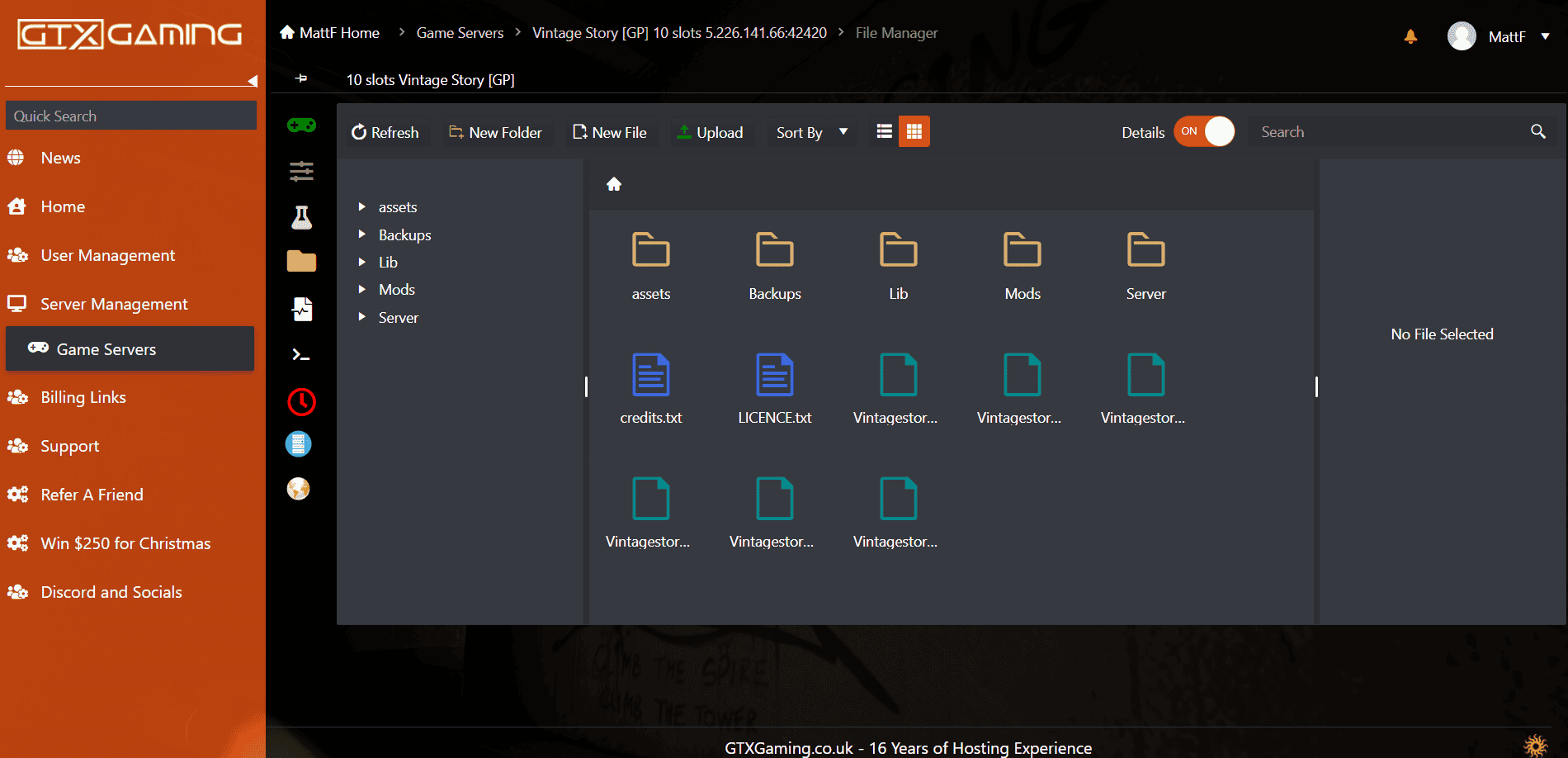Open Game Servers in the sidebar menu
Screen dimensions: 1568x758
pos(106,349)
